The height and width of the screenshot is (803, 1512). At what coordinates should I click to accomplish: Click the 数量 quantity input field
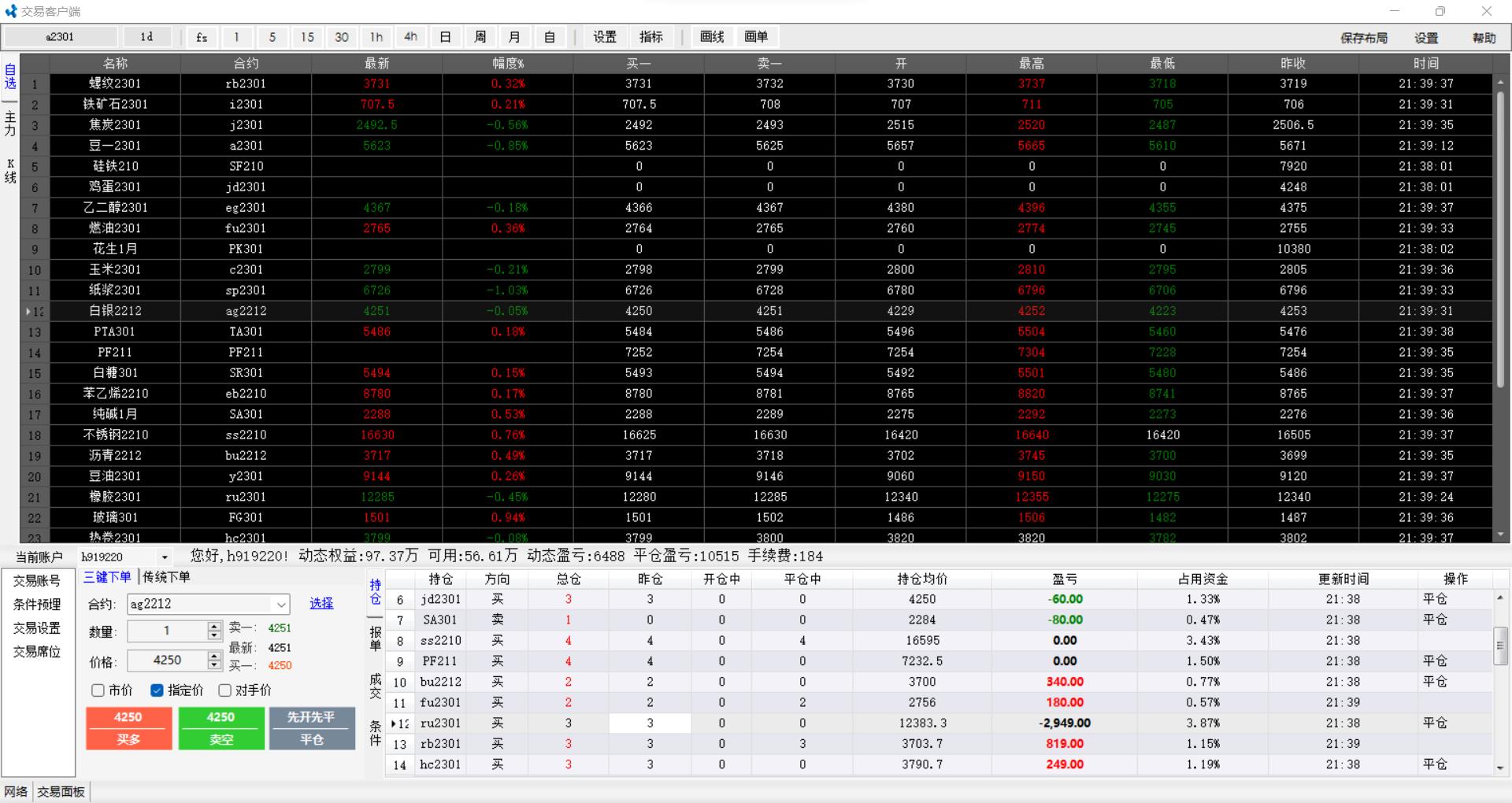coord(167,631)
